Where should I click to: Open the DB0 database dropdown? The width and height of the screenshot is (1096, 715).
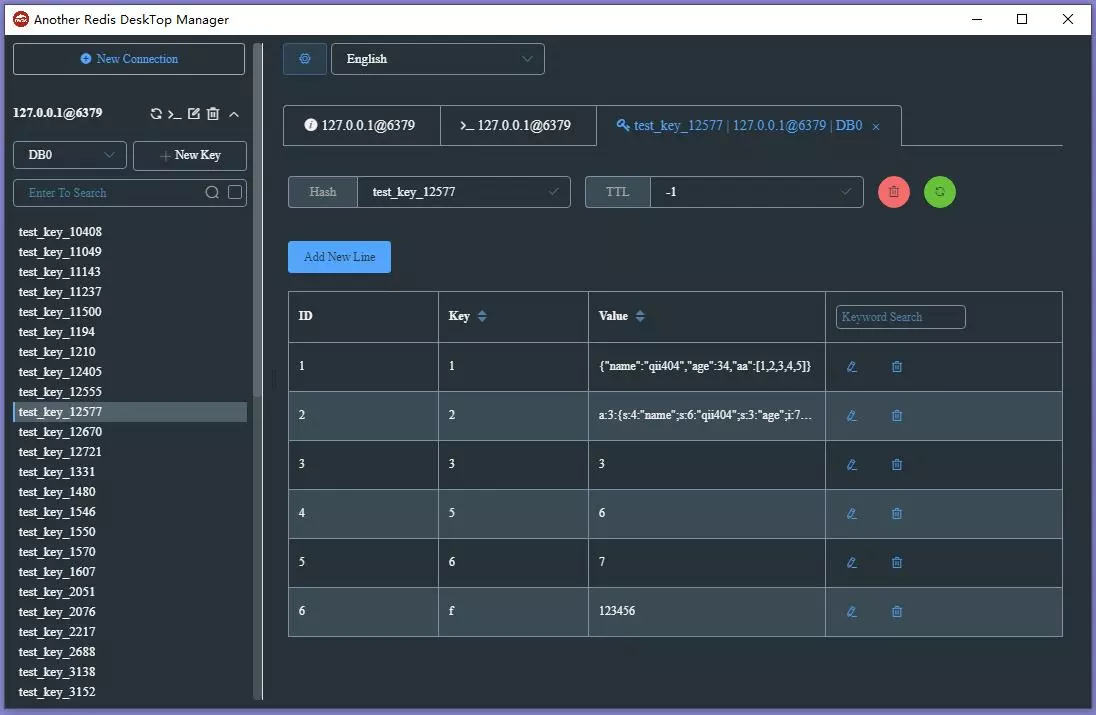69,155
